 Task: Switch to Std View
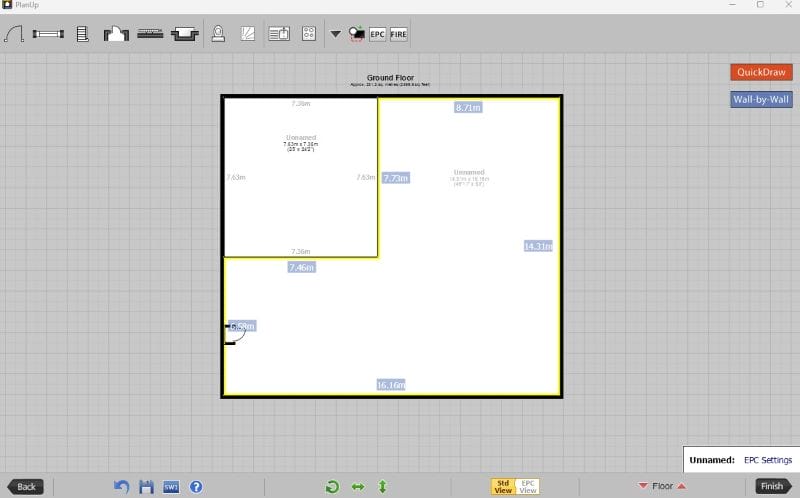pyautogui.click(x=503, y=486)
